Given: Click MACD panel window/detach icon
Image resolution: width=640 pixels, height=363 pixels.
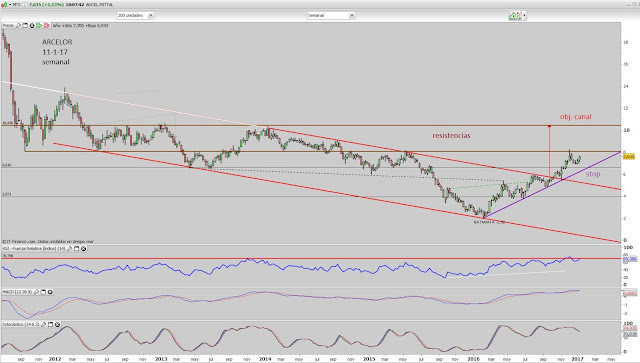Looking at the screenshot, I should (x=43, y=292).
